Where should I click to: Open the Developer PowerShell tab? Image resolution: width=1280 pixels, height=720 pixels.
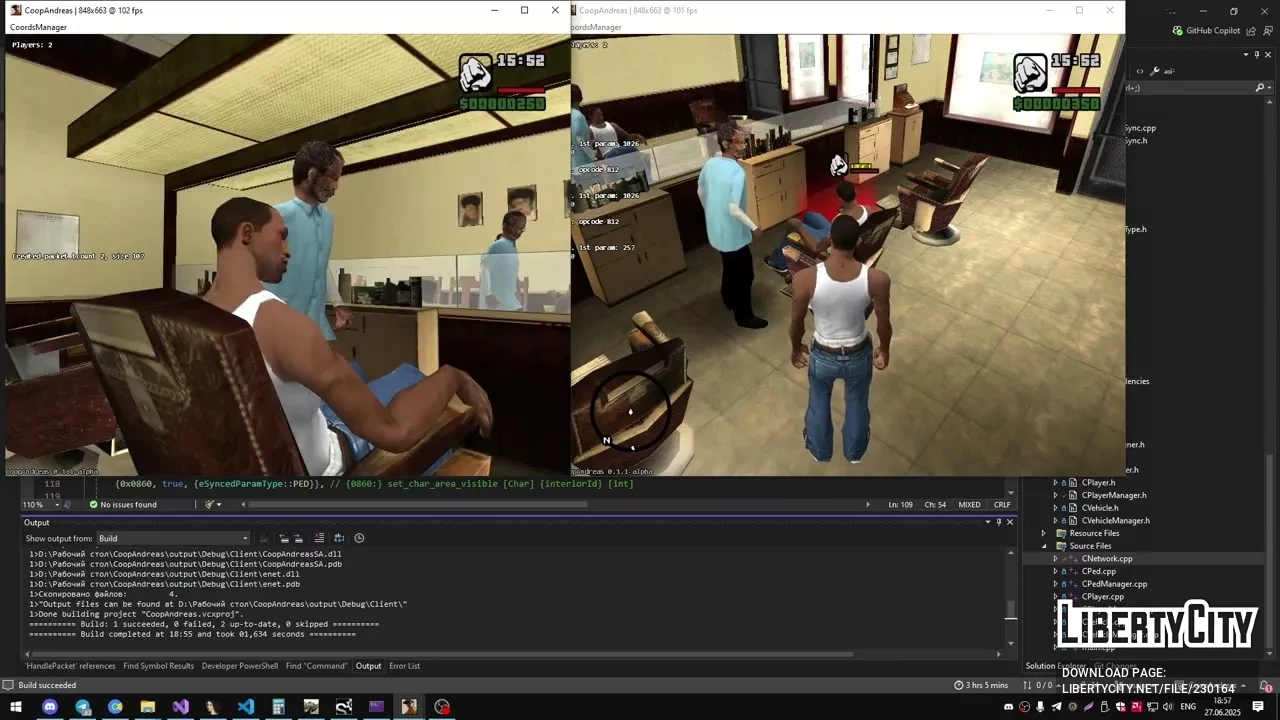[240, 666]
